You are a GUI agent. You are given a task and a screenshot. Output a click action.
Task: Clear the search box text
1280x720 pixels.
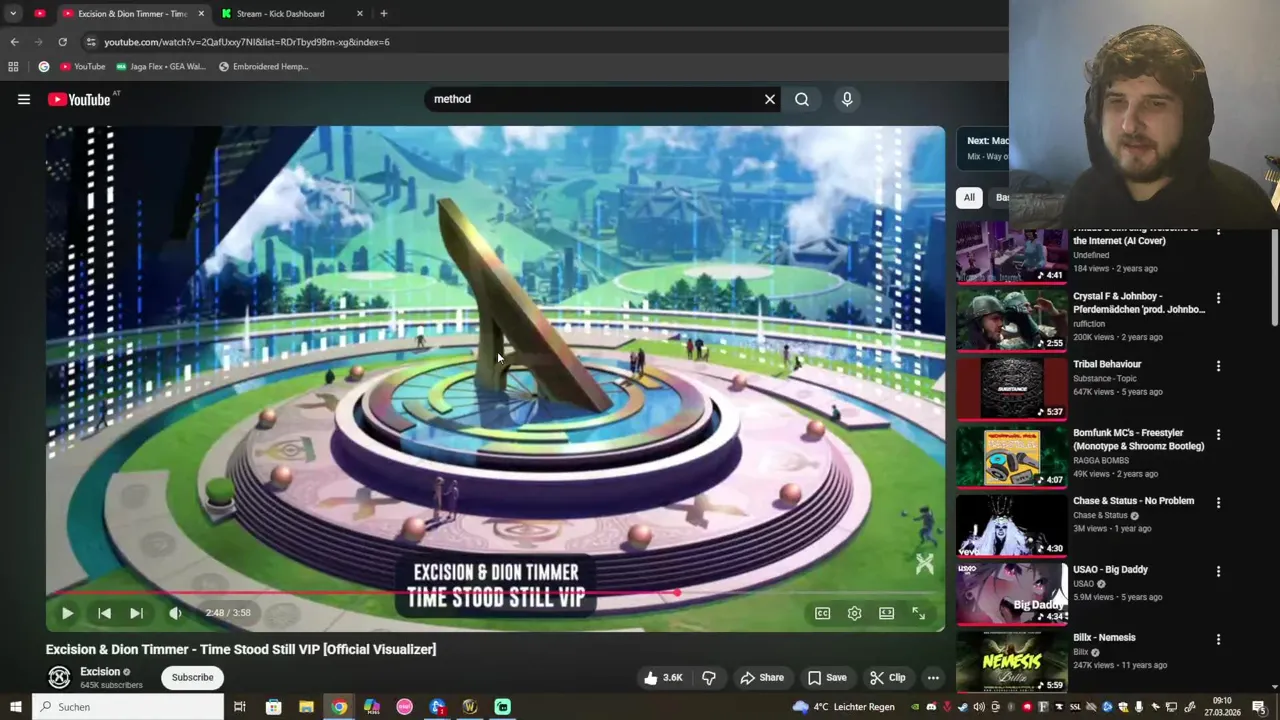(x=770, y=99)
